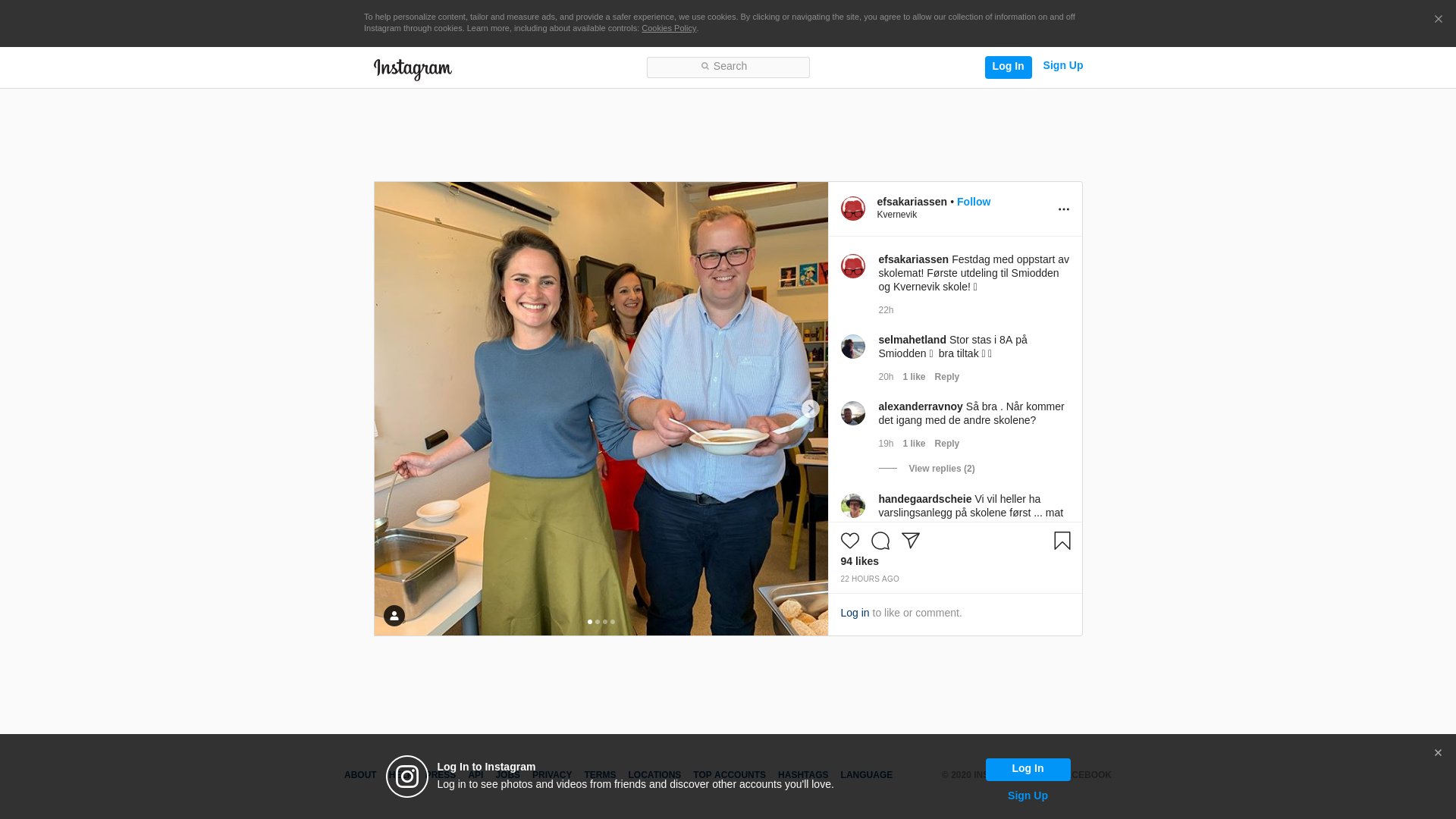The width and height of the screenshot is (1456, 819).
Task: Show tagged people icon on photo
Action: coord(394,616)
